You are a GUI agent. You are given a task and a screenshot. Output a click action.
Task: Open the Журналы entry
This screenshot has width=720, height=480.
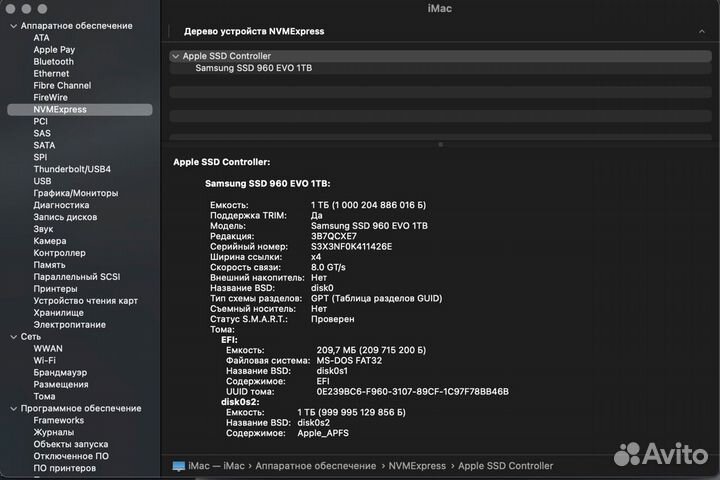53,432
